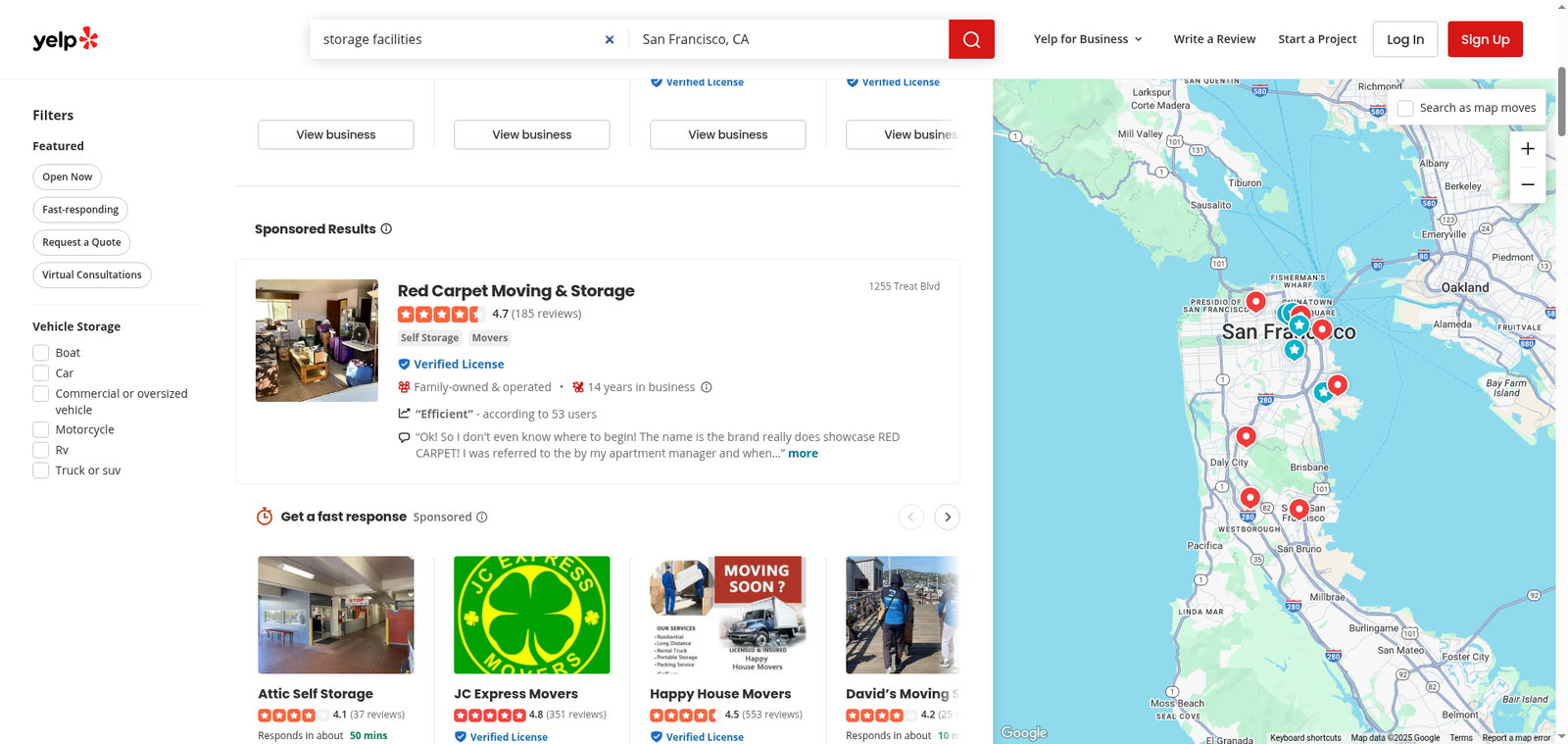Click map Terms link
This screenshot has height=744, width=1568.
point(1461,737)
